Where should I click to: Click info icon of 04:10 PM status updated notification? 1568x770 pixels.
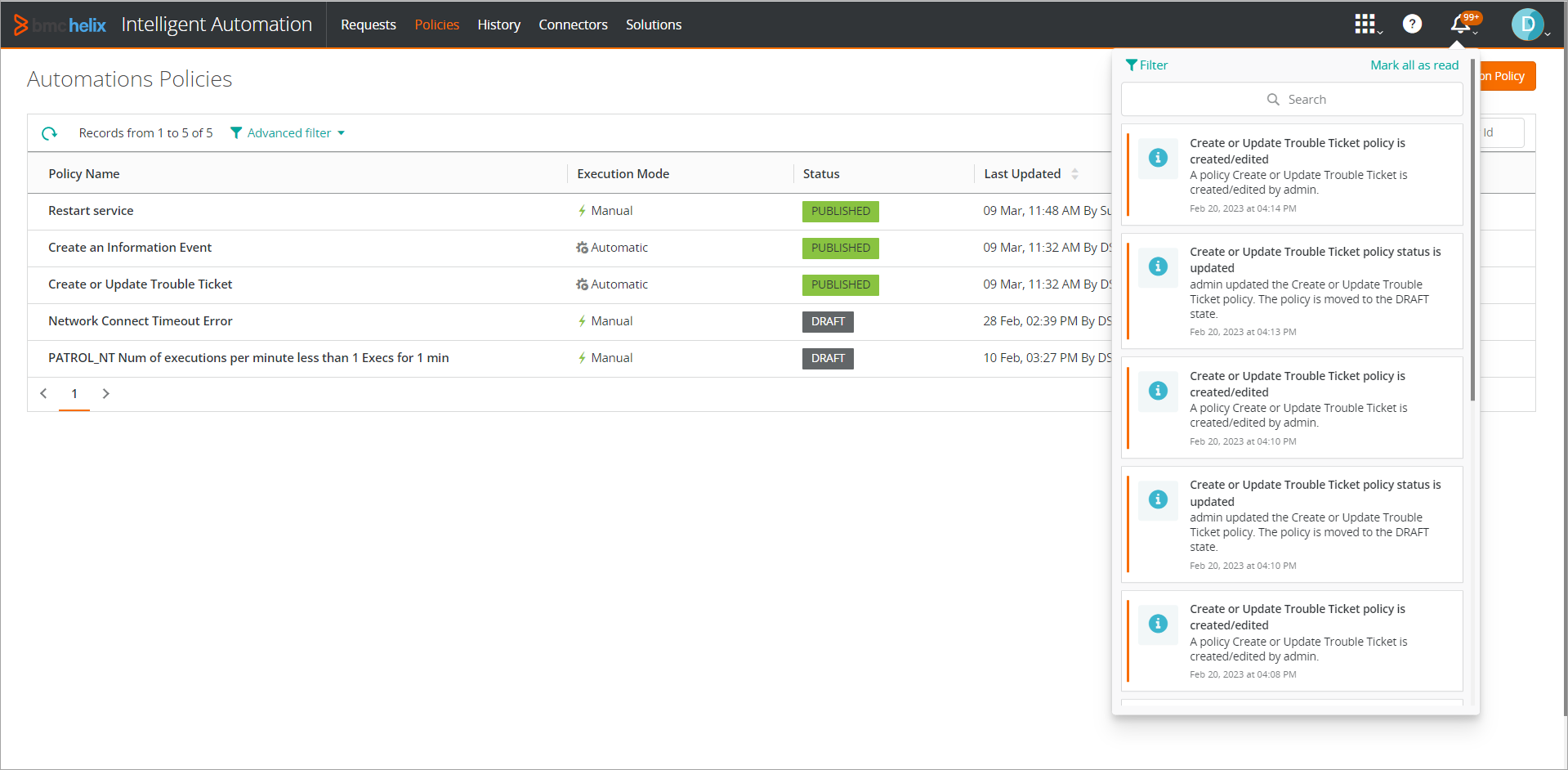pyautogui.click(x=1158, y=499)
